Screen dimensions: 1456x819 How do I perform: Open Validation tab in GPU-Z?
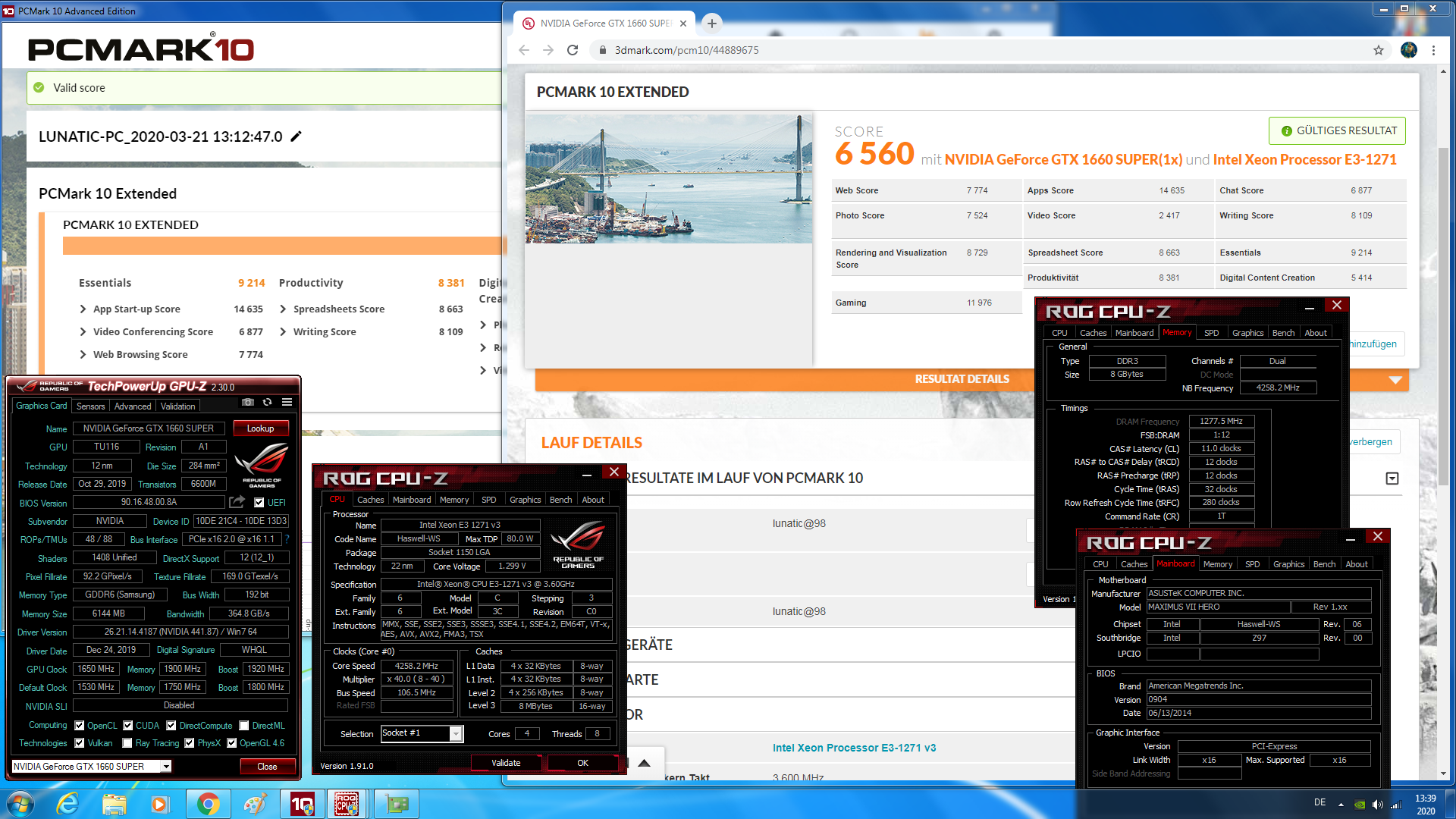point(178,406)
